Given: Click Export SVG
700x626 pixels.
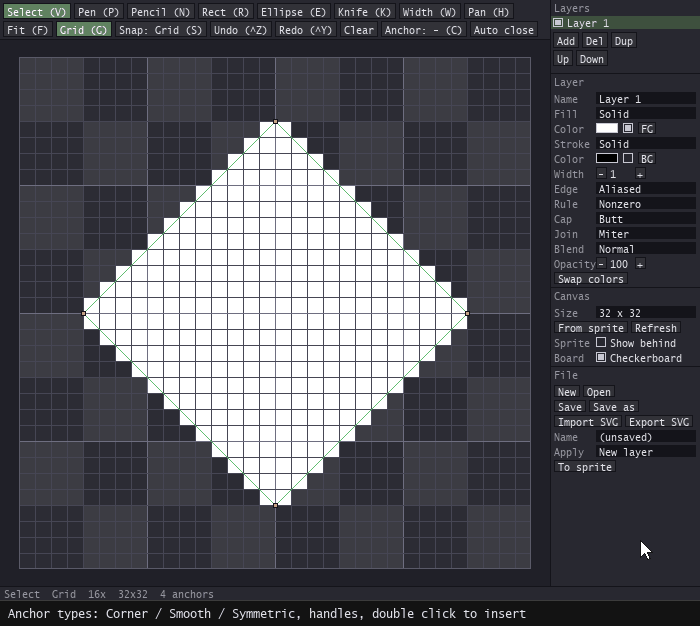Looking at the screenshot, I should (659, 422).
